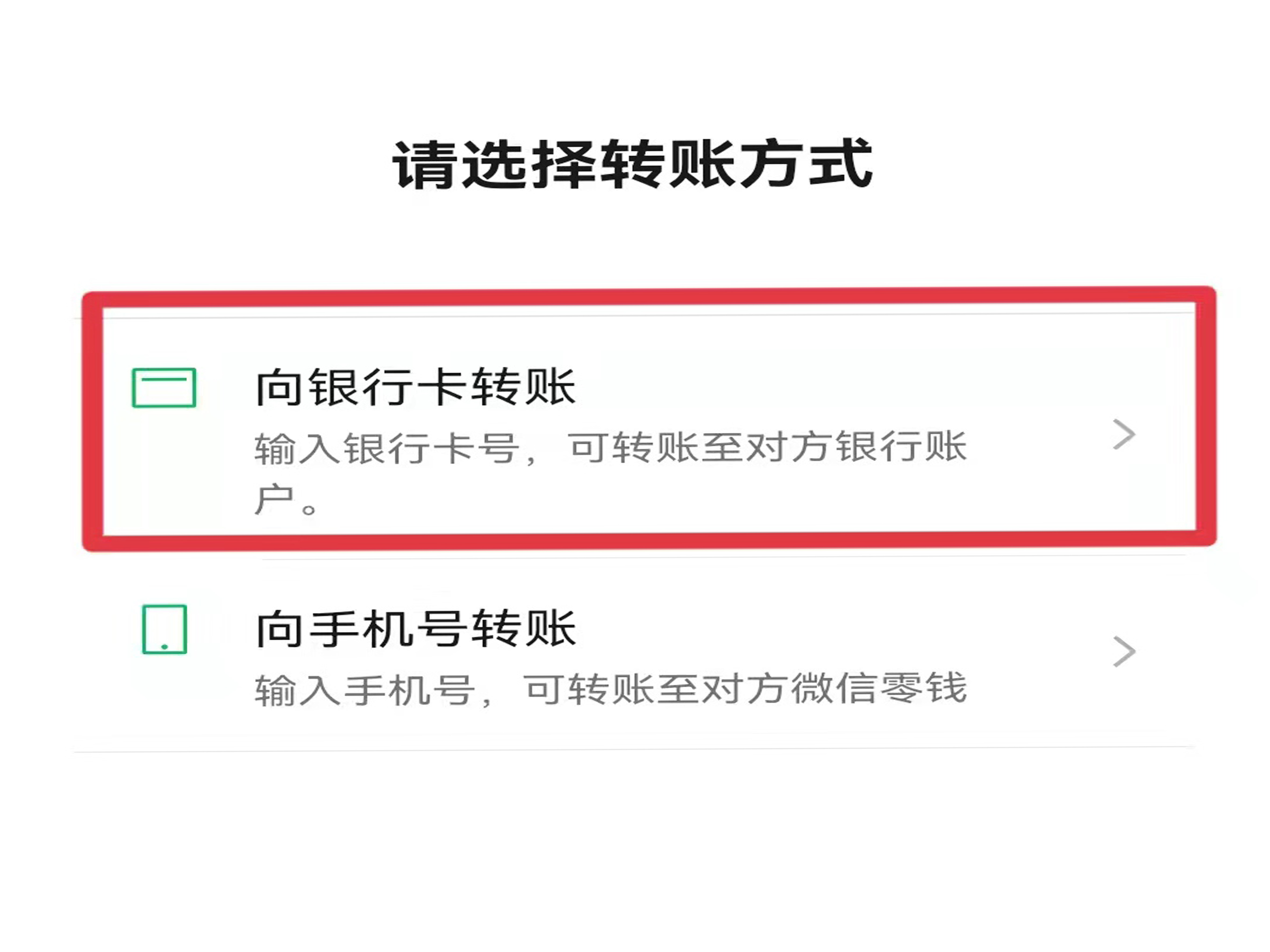The height and width of the screenshot is (952, 1270).
Task: Click the green bank card icon
Action: click(164, 387)
